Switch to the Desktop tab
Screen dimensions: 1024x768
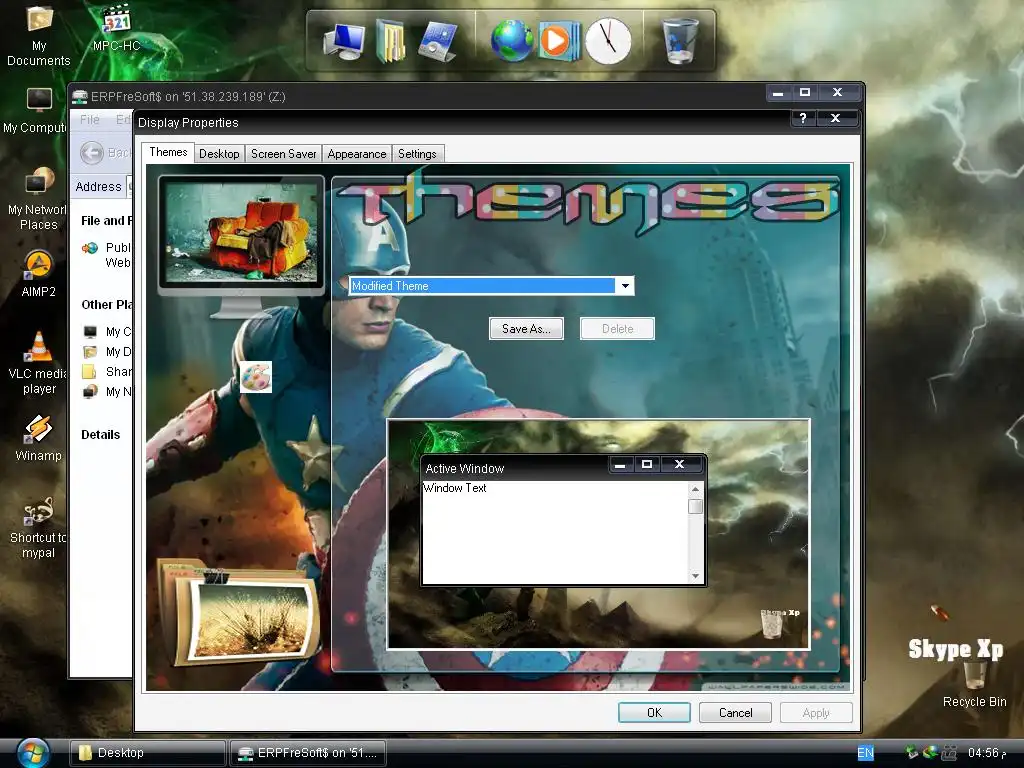(219, 153)
